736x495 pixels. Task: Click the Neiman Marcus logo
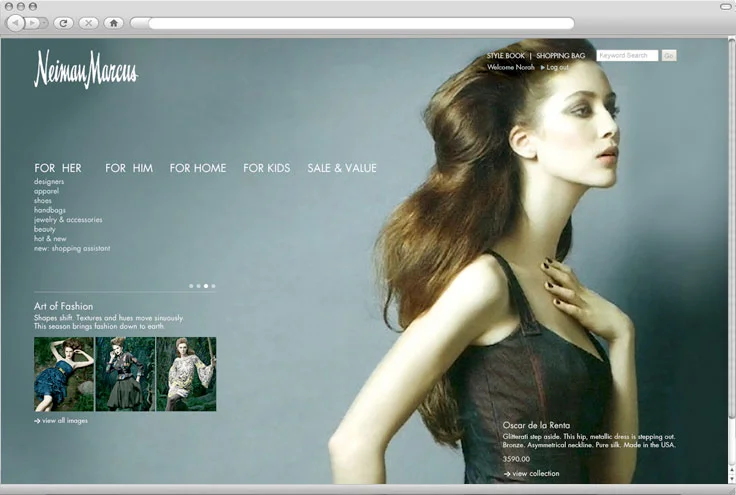(86, 69)
